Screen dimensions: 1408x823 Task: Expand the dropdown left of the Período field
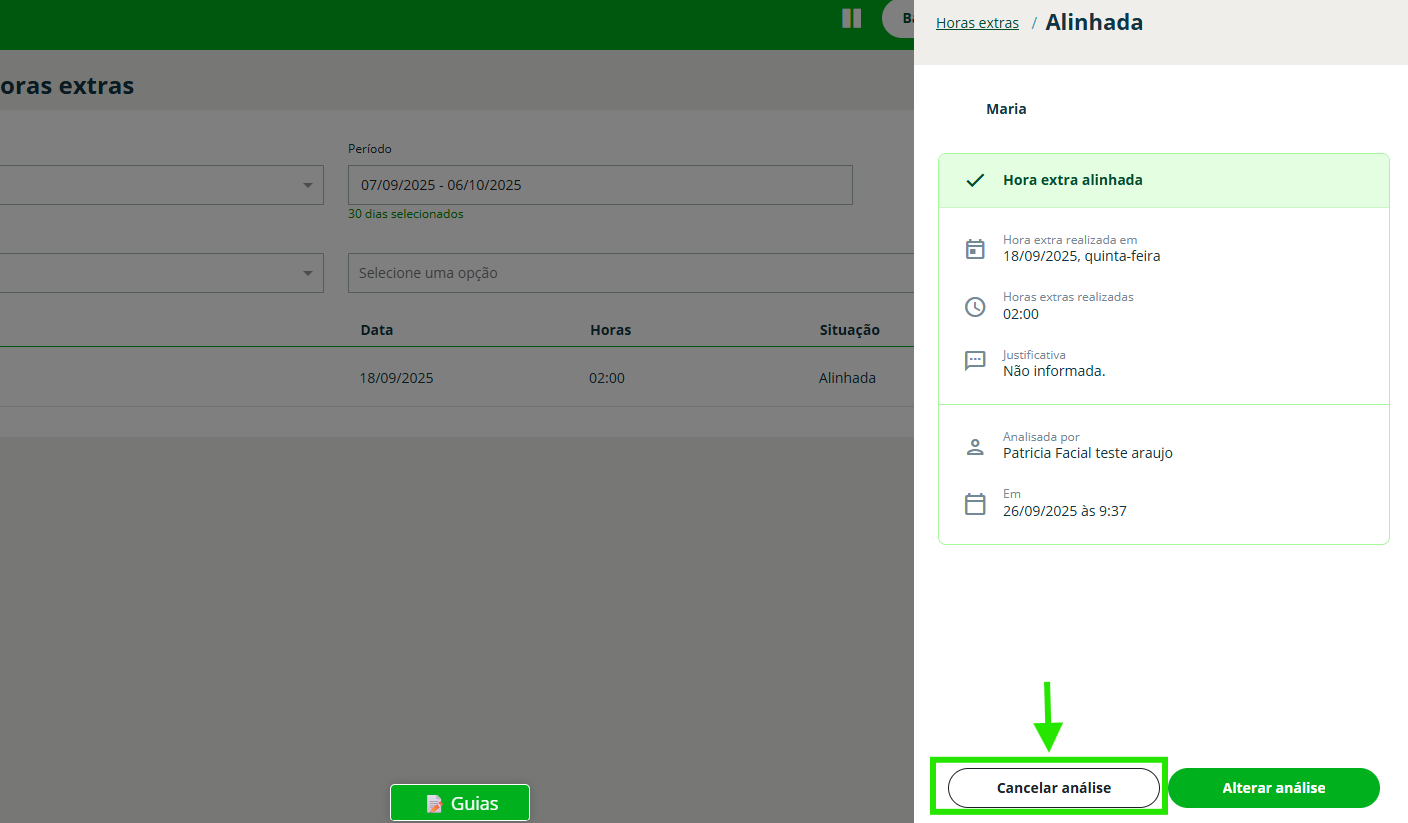click(x=308, y=185)
